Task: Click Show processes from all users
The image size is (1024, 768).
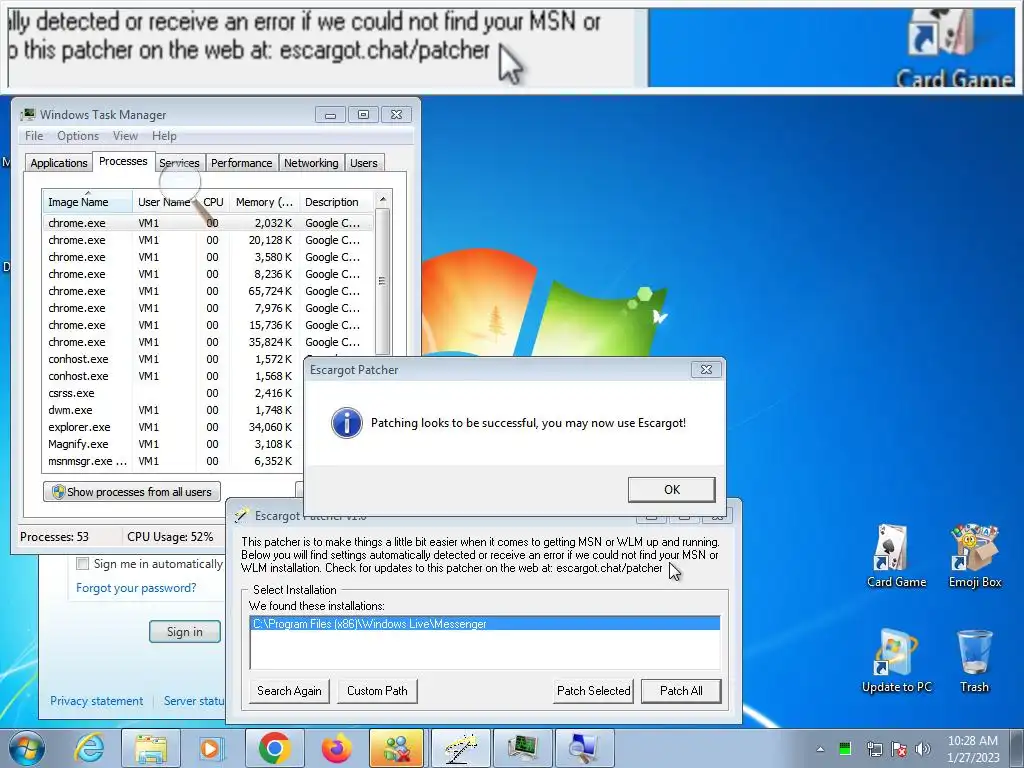Action: click(x=132, y=492)
